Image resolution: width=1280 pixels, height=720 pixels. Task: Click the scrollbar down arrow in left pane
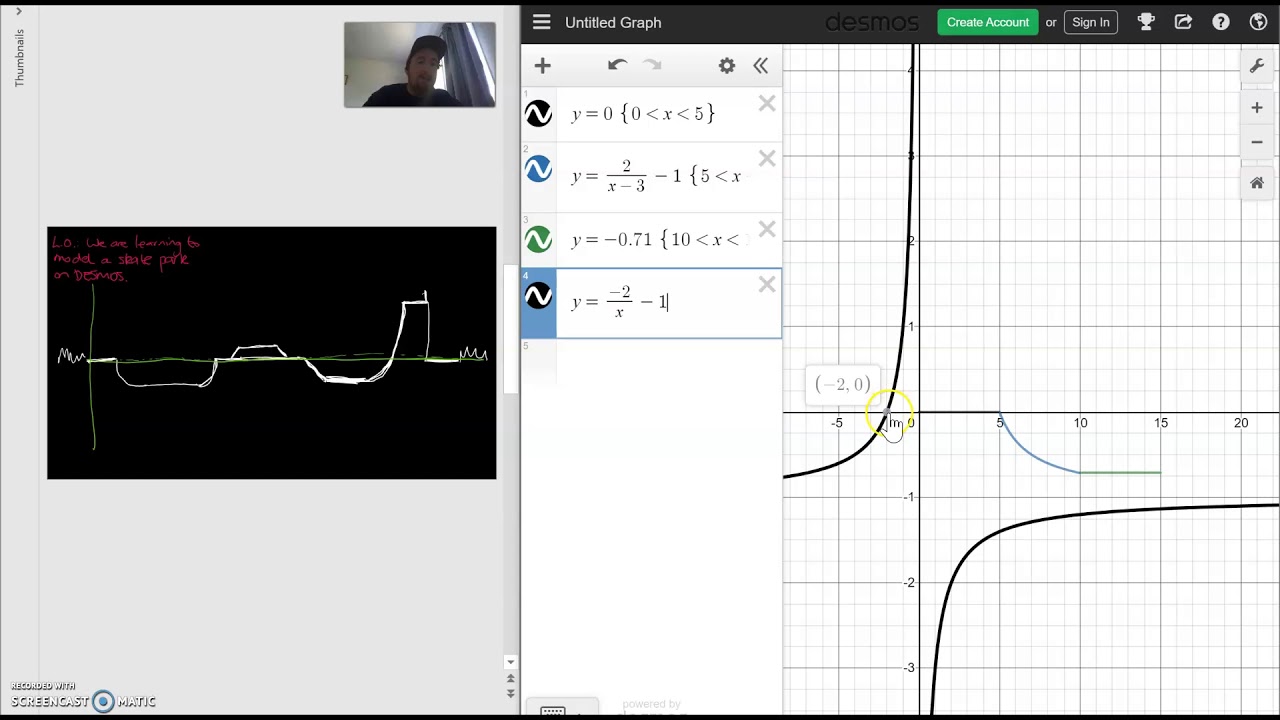[x=510, y=662]
